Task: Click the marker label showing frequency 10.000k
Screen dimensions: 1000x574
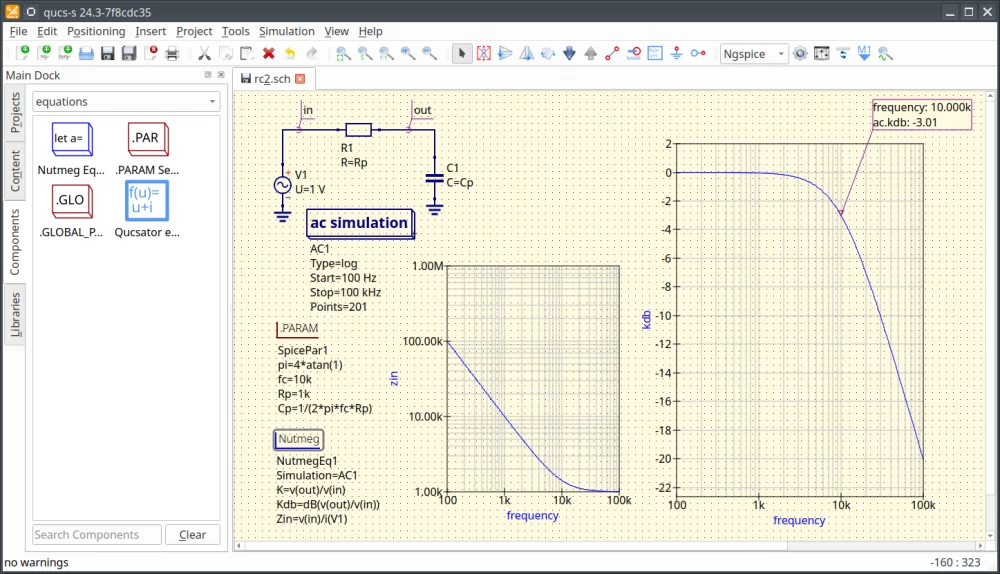Action: click(922, 115)
